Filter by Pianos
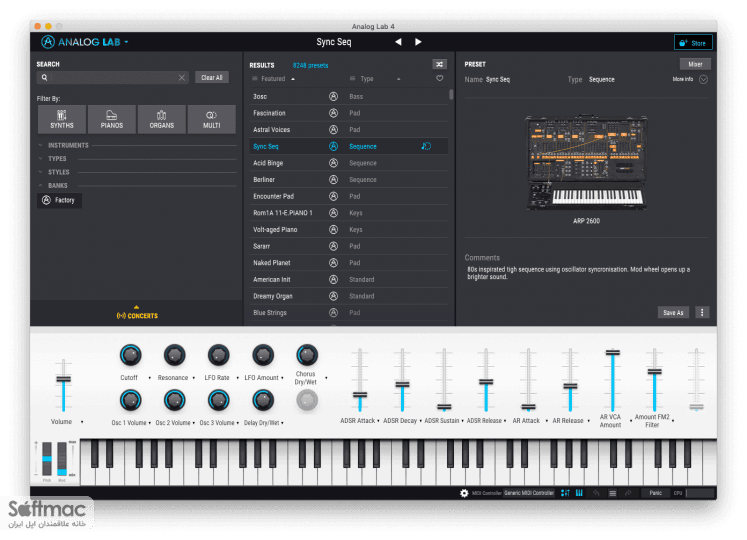747x540 pixels. [x=111, y=119]
